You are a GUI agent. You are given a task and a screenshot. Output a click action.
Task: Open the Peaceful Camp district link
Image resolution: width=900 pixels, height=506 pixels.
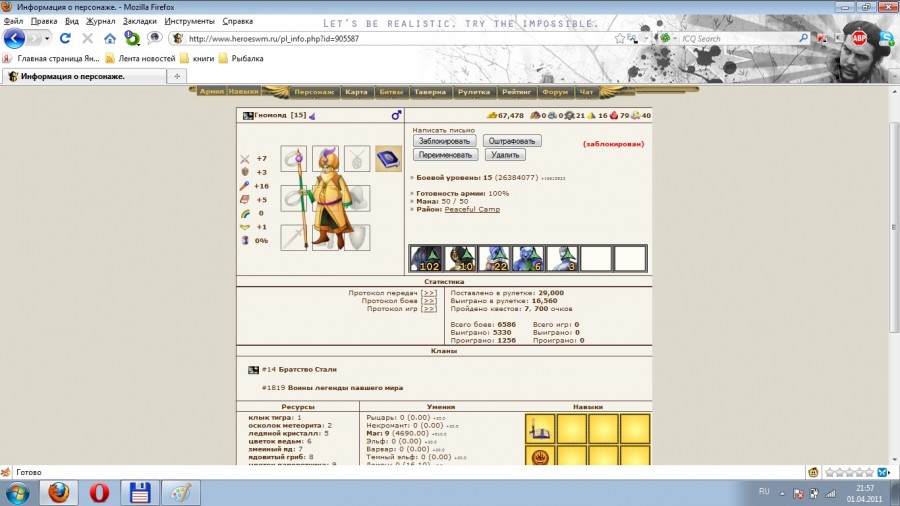(x=472, y=209)
